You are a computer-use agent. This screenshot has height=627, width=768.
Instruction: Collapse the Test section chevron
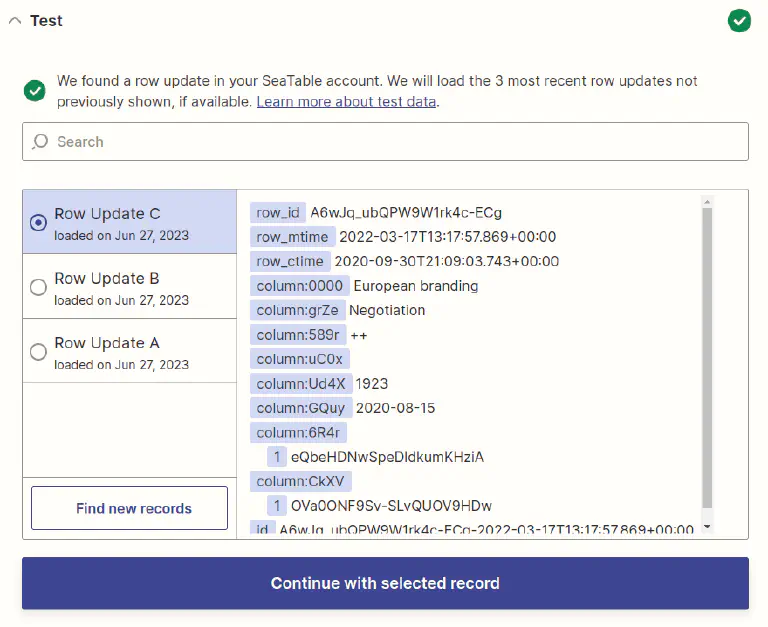[x=14, y=21]
